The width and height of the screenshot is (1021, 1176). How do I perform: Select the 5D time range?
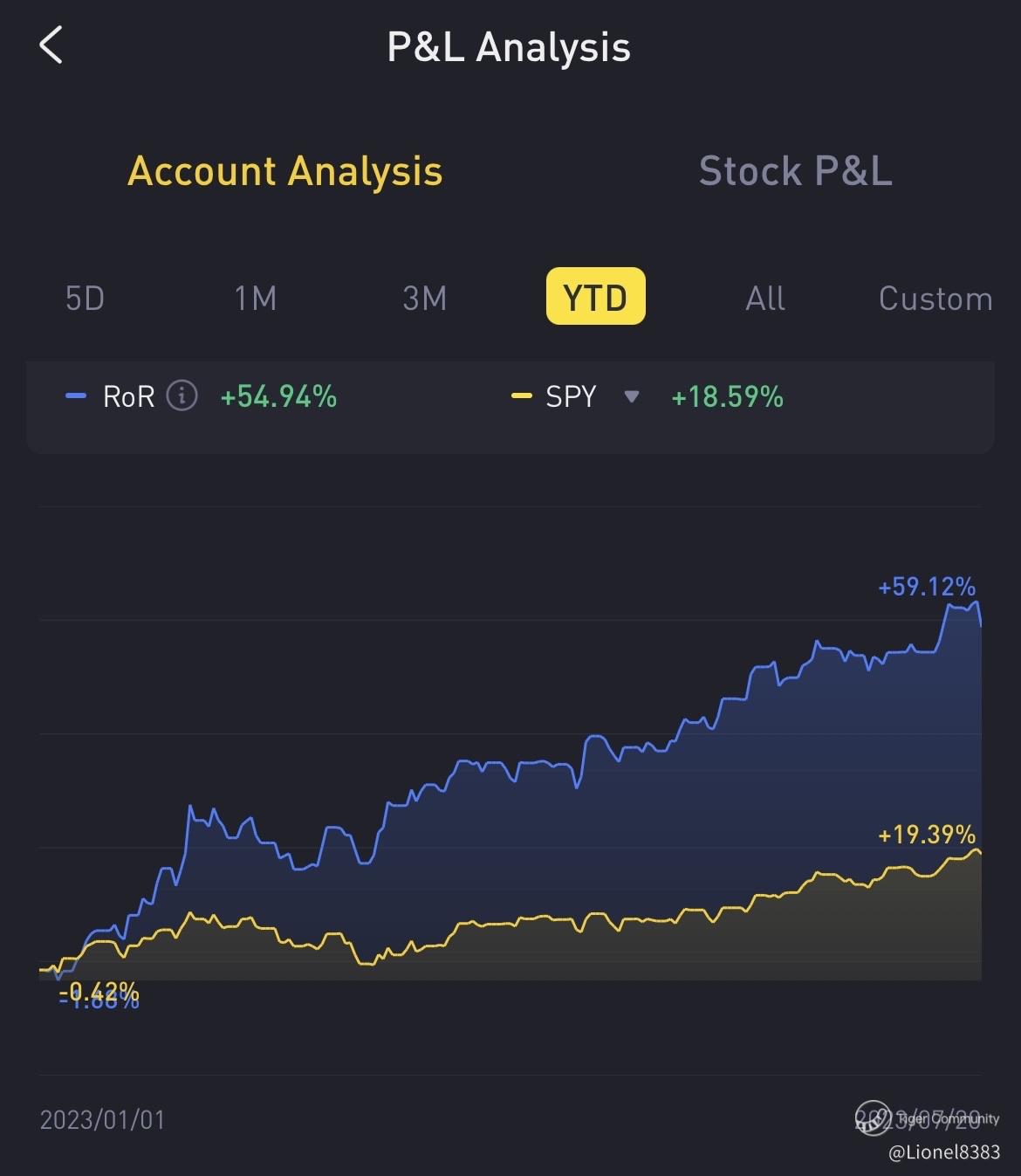[85, 299]
